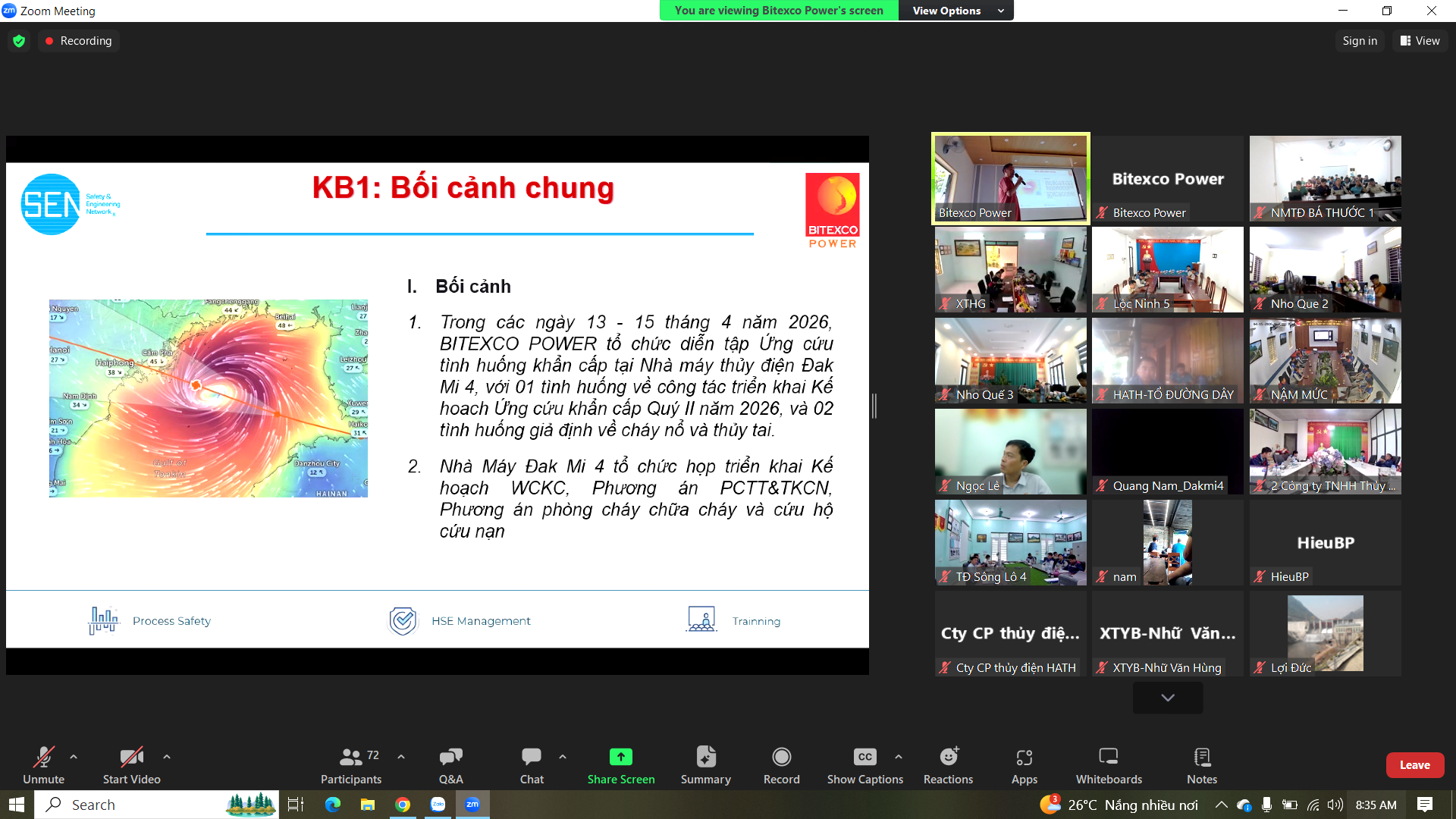Image resolution: width=1456 pixels, height=819 pixels.
Task: Select the Ngọc Lê participant video thumbnail
Action: point(1010,451)
